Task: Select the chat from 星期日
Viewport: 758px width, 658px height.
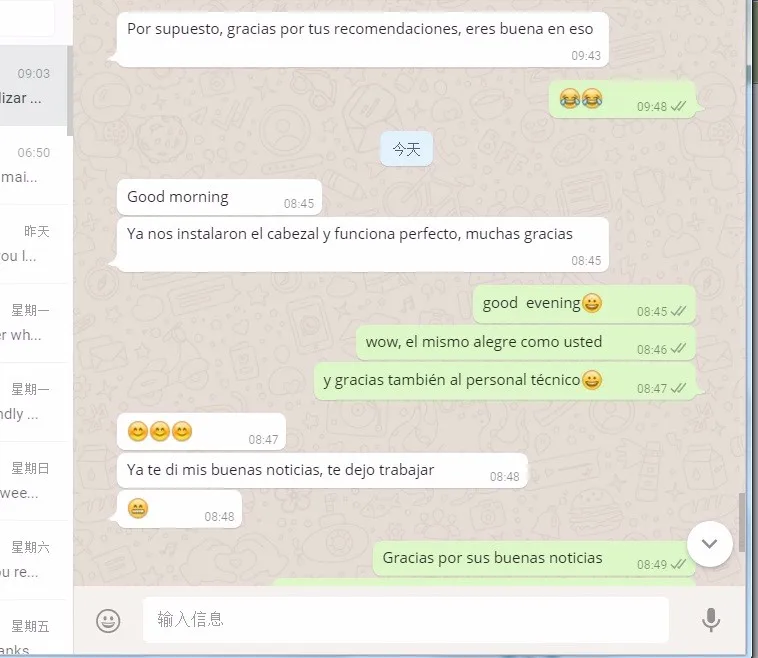Action: coord(34,481)
